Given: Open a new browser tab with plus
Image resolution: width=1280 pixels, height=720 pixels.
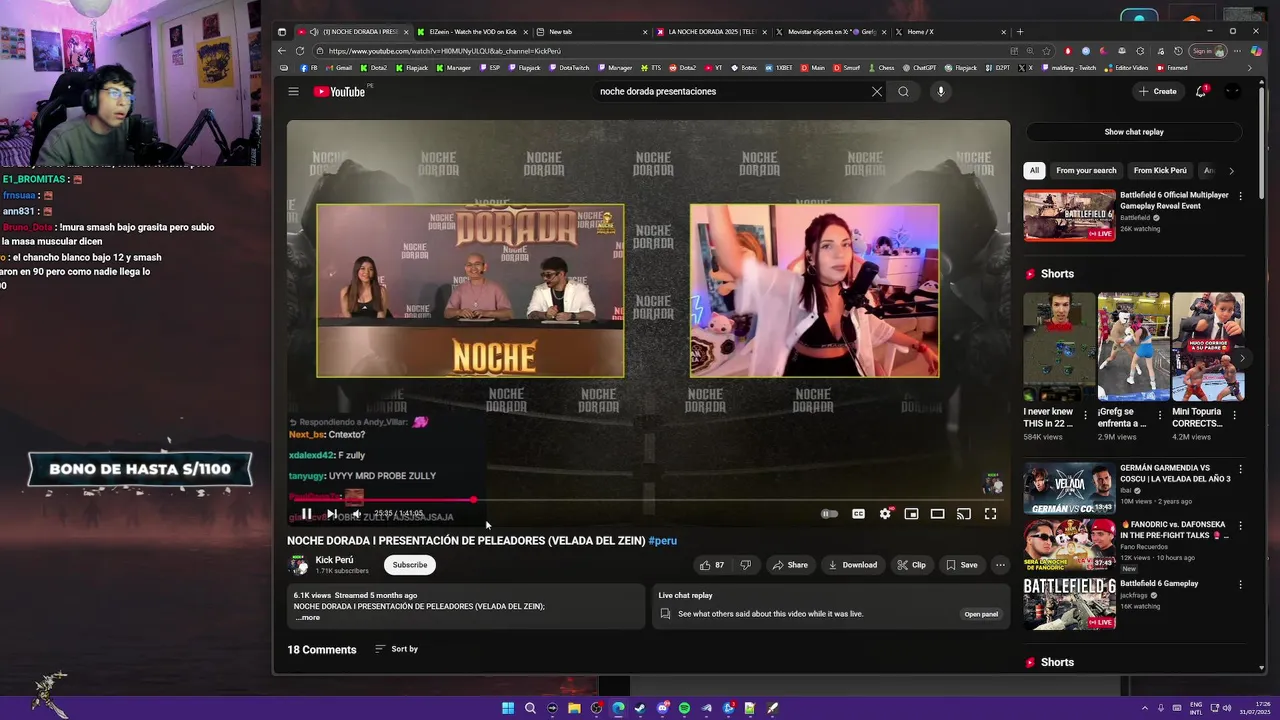Looking at the screenshot, I should [x=1020, y=32].
